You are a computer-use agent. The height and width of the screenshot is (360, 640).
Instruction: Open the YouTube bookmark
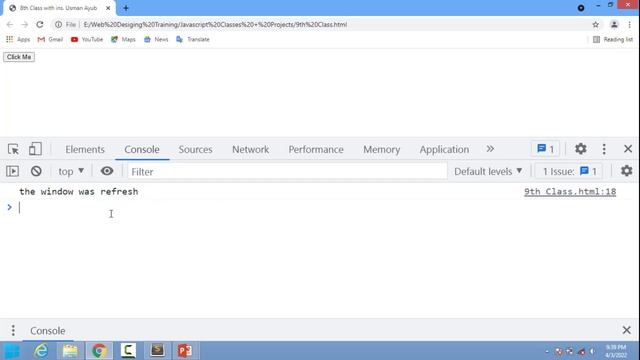(x=87, y=39)
